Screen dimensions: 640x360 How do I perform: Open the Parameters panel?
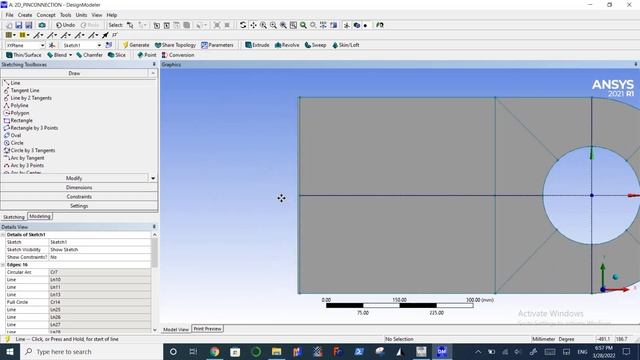click(218, 45)
